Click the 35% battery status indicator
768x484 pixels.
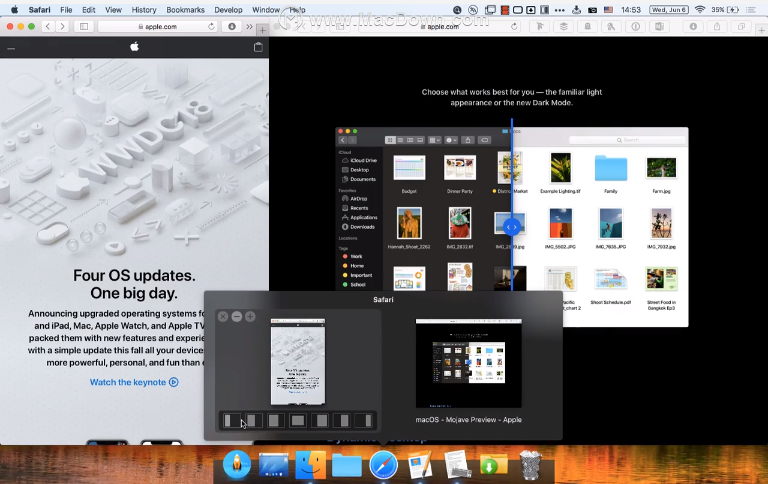point(725,10)
